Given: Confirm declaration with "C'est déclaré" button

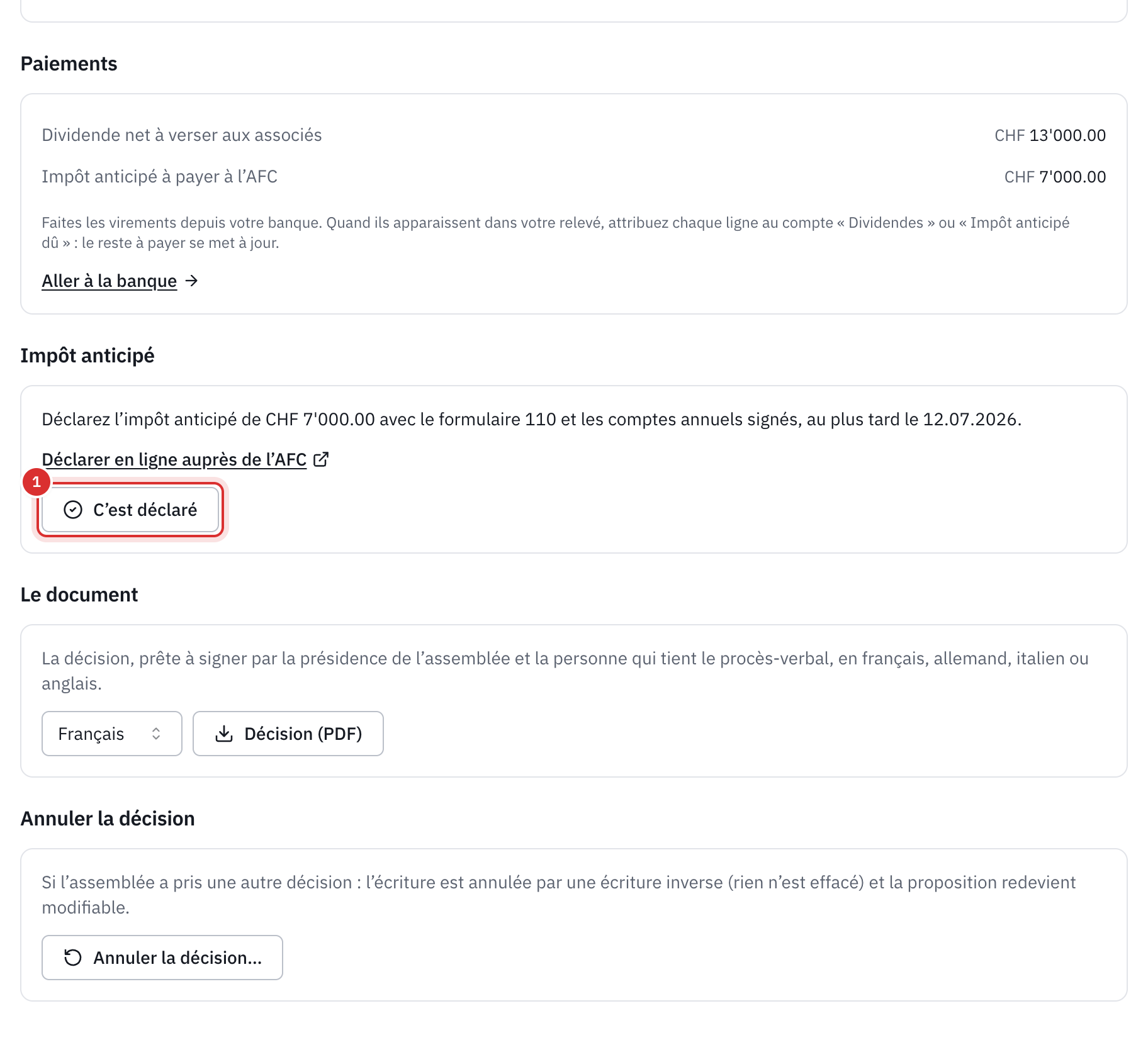Looking at the screenshot, I should pos(130,510).
